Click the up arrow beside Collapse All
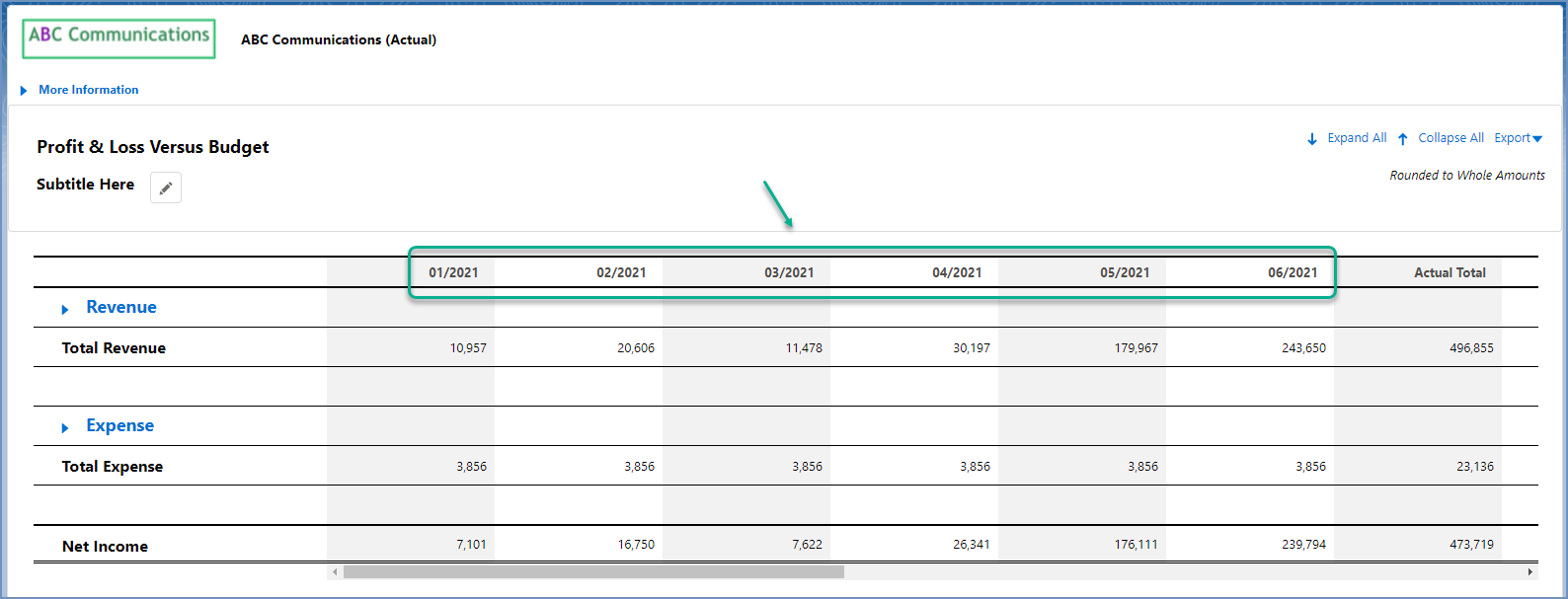 [1402, 139]
